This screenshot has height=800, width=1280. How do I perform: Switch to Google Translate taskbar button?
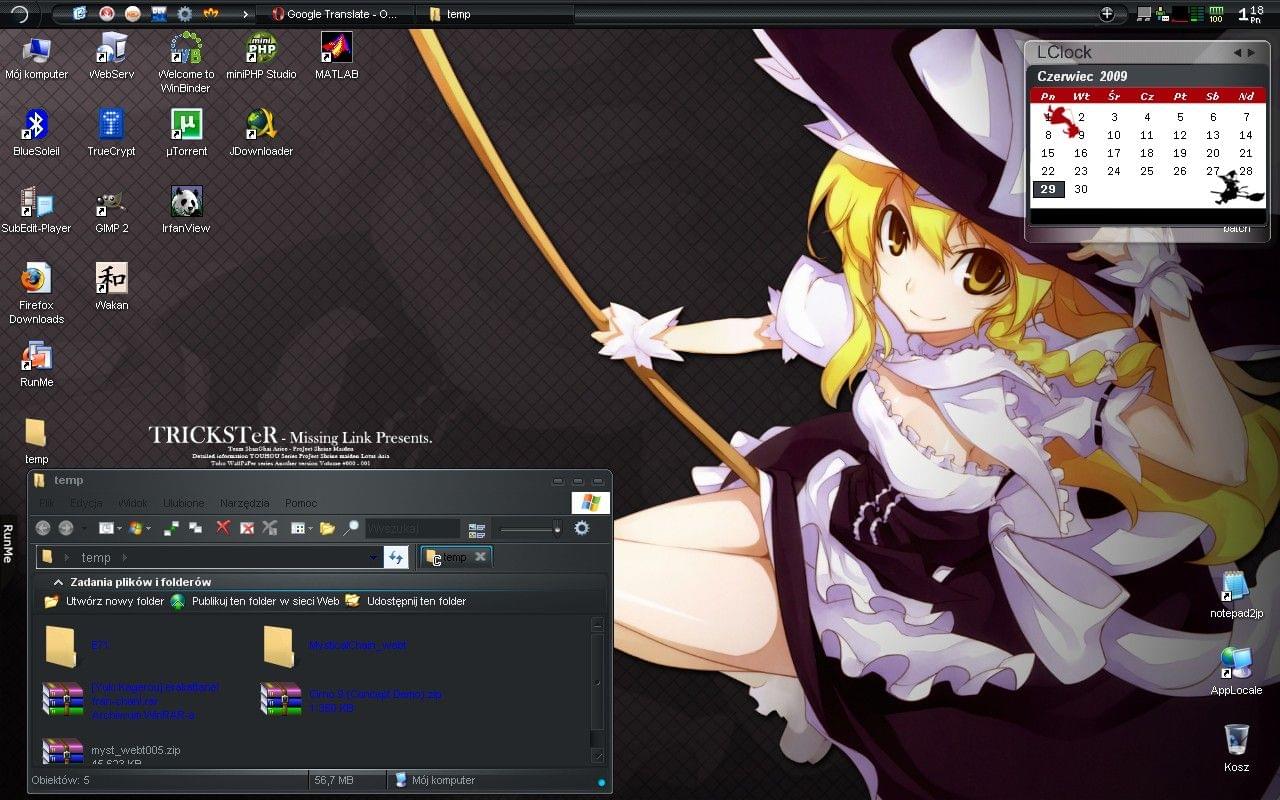click(335, 14)
